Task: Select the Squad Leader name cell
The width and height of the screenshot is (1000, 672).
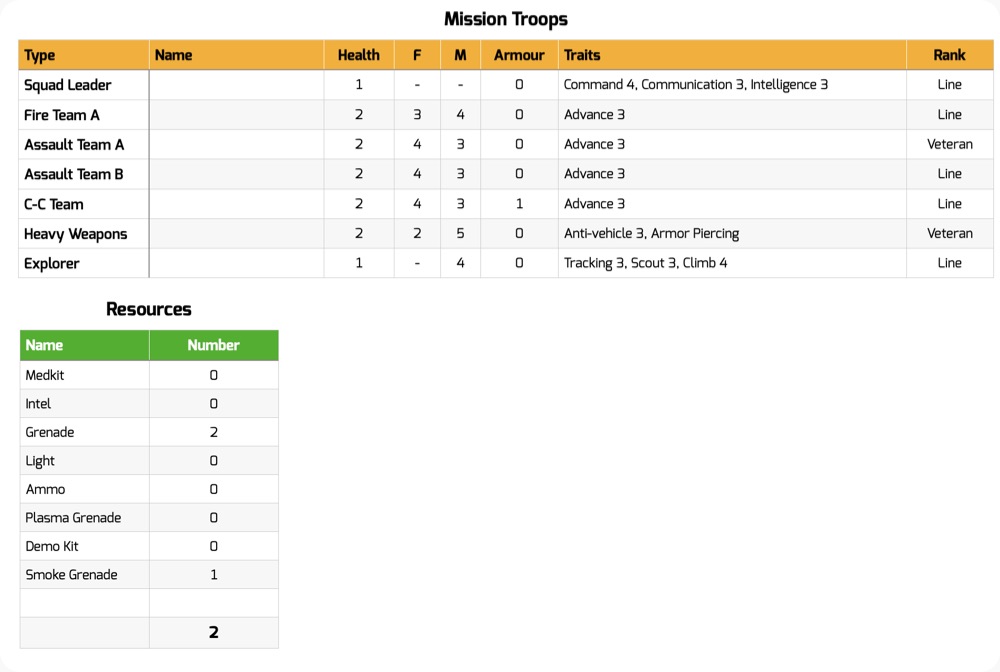Action: (237, 85)
